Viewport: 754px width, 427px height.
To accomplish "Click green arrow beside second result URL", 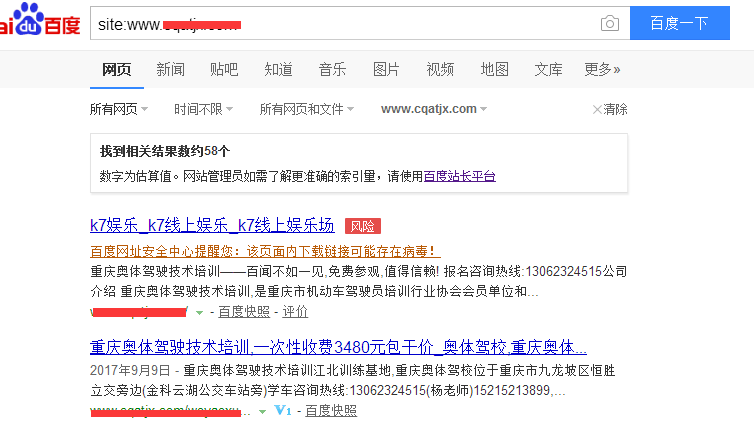I will pos(262,411).
